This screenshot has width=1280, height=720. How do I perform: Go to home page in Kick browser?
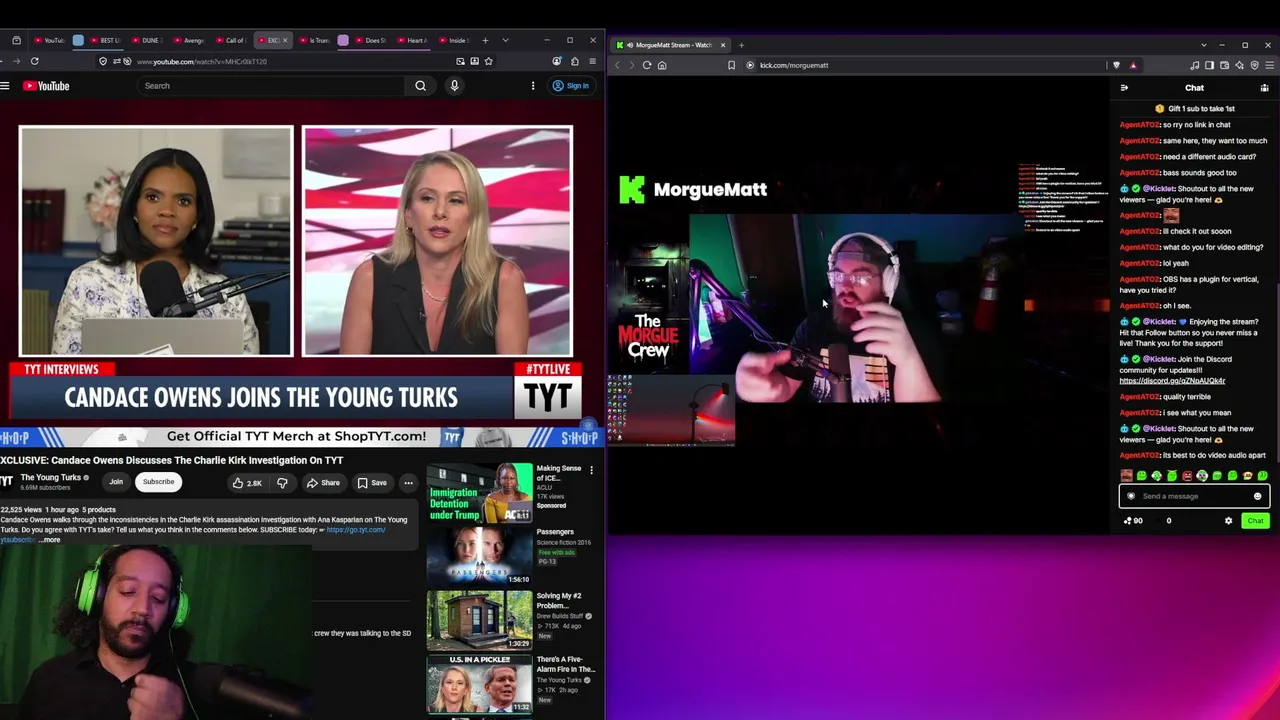tap(662, 65)
